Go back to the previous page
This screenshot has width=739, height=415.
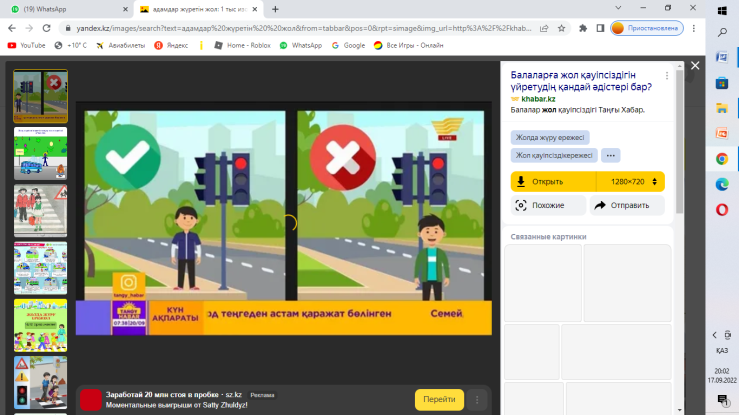12,28
